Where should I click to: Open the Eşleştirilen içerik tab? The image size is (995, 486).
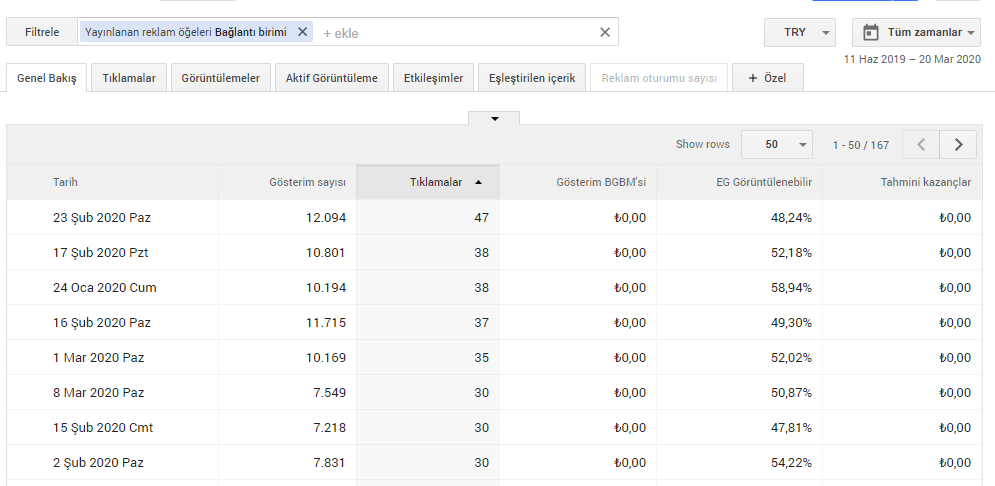[x=532, y=78]
